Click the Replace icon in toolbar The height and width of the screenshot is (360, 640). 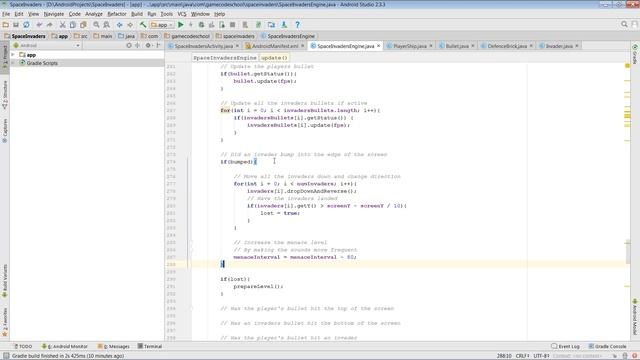point(107,25)
